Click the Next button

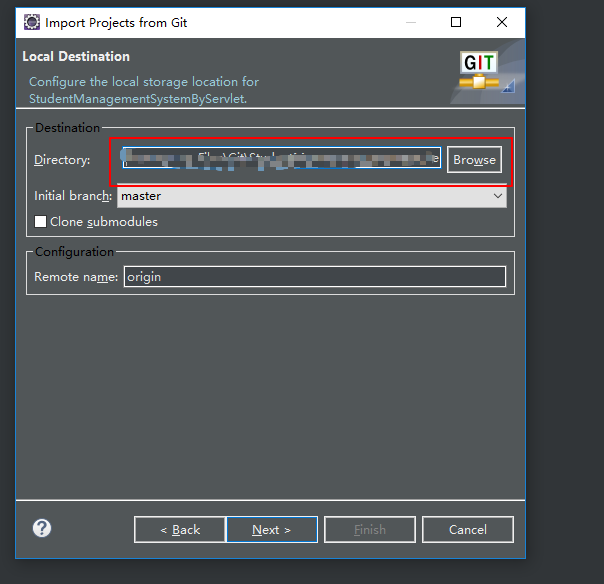pyautogui.click(x=272, y=529)
